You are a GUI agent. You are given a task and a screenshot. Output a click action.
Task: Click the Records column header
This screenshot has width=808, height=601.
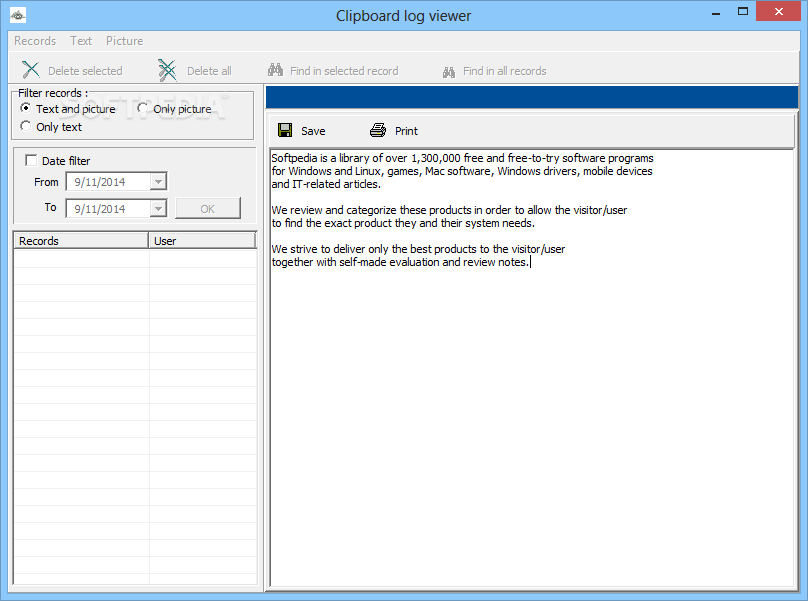pos(81,241)
